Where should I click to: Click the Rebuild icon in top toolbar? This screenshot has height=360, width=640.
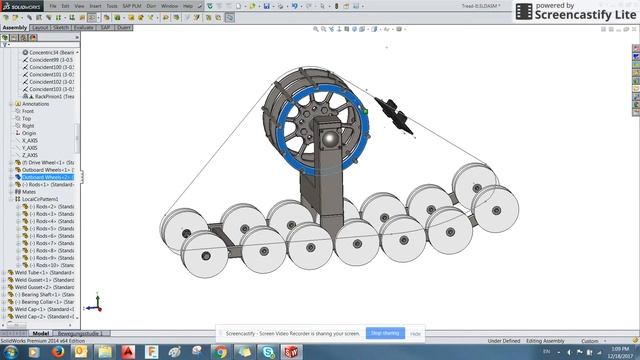tap(336, 6)
